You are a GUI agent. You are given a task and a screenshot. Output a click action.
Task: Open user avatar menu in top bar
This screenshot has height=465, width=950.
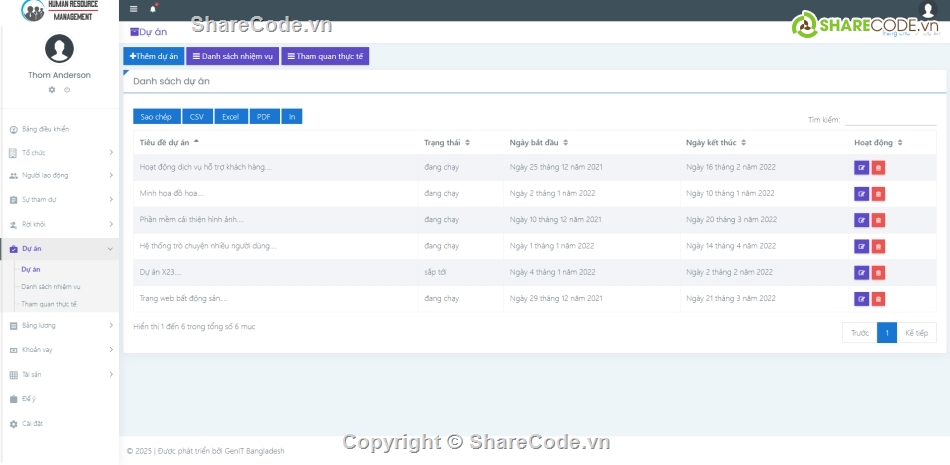928,9
